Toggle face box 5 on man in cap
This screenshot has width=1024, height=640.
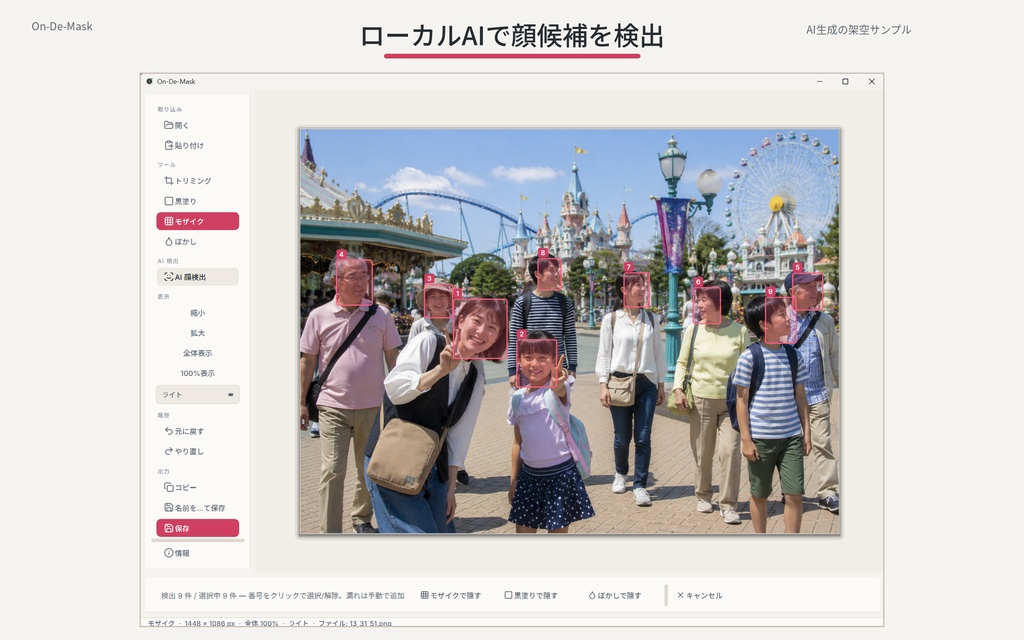(x=807, y=291)
